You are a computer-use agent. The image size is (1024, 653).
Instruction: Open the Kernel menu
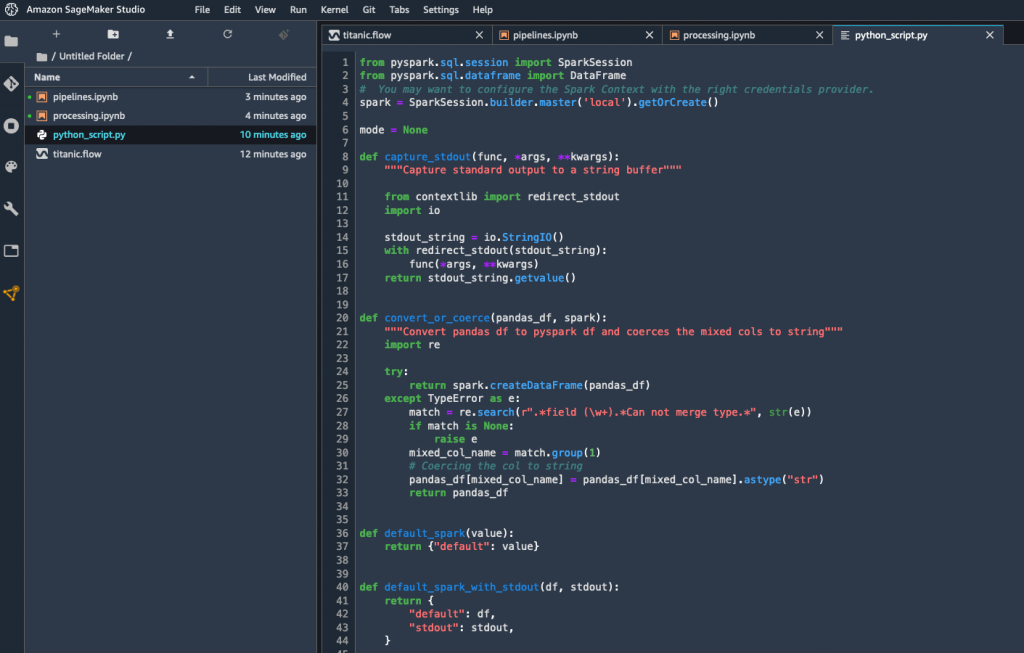pos(335,10)
